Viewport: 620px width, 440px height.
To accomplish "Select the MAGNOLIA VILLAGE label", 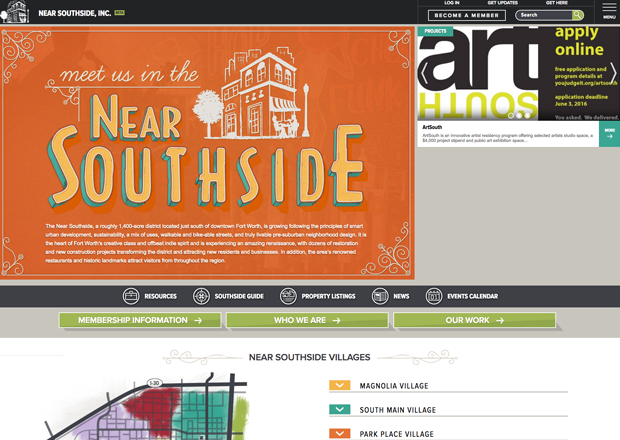I will click(x=394, y=386).
